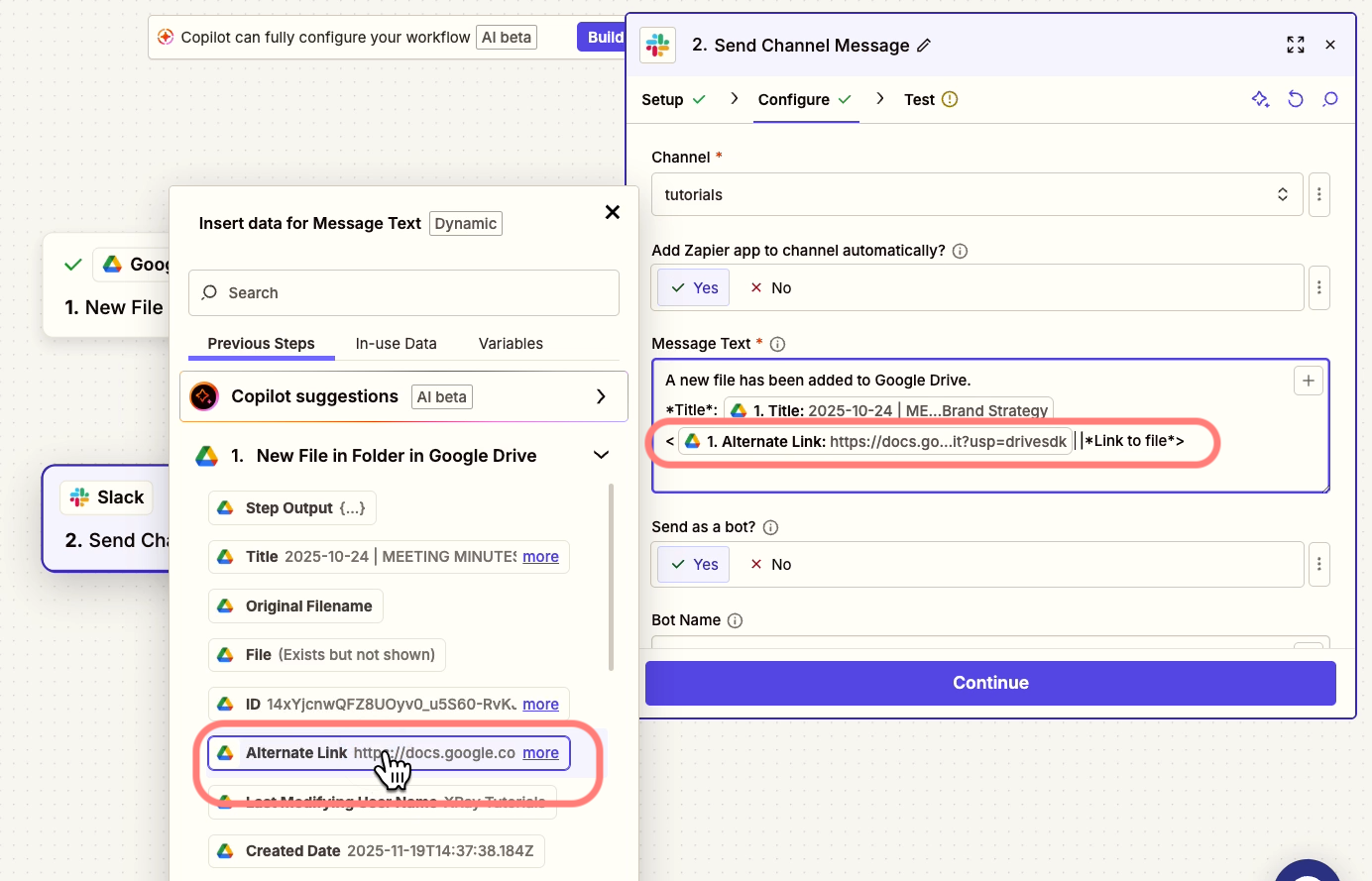1372x881 pixels.
Task: Click the AI sparkle icon in step toolbar
Action: pyautogui.click(x=1260, y=99)
